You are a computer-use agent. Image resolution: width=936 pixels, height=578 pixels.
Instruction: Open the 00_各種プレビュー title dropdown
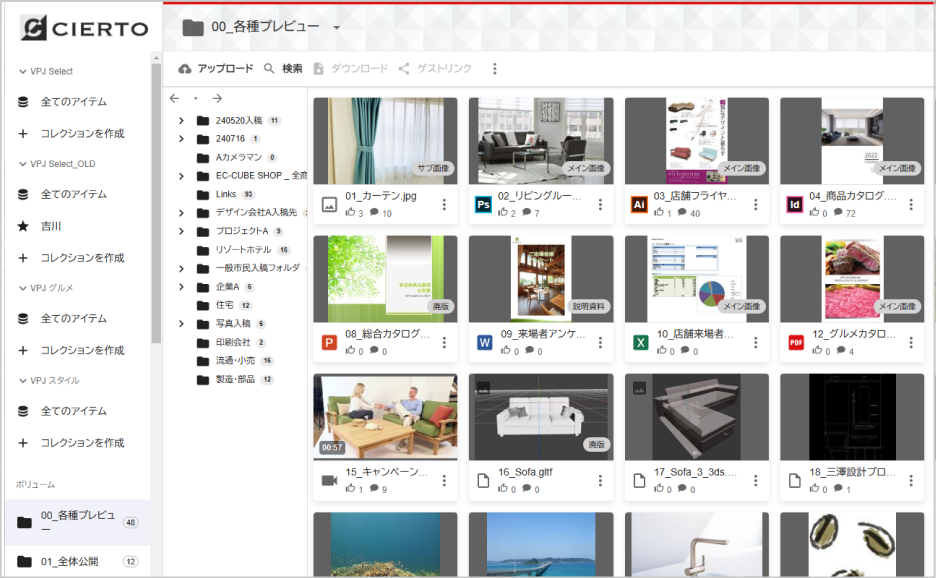pyautogui.click(x=337, y=28)
